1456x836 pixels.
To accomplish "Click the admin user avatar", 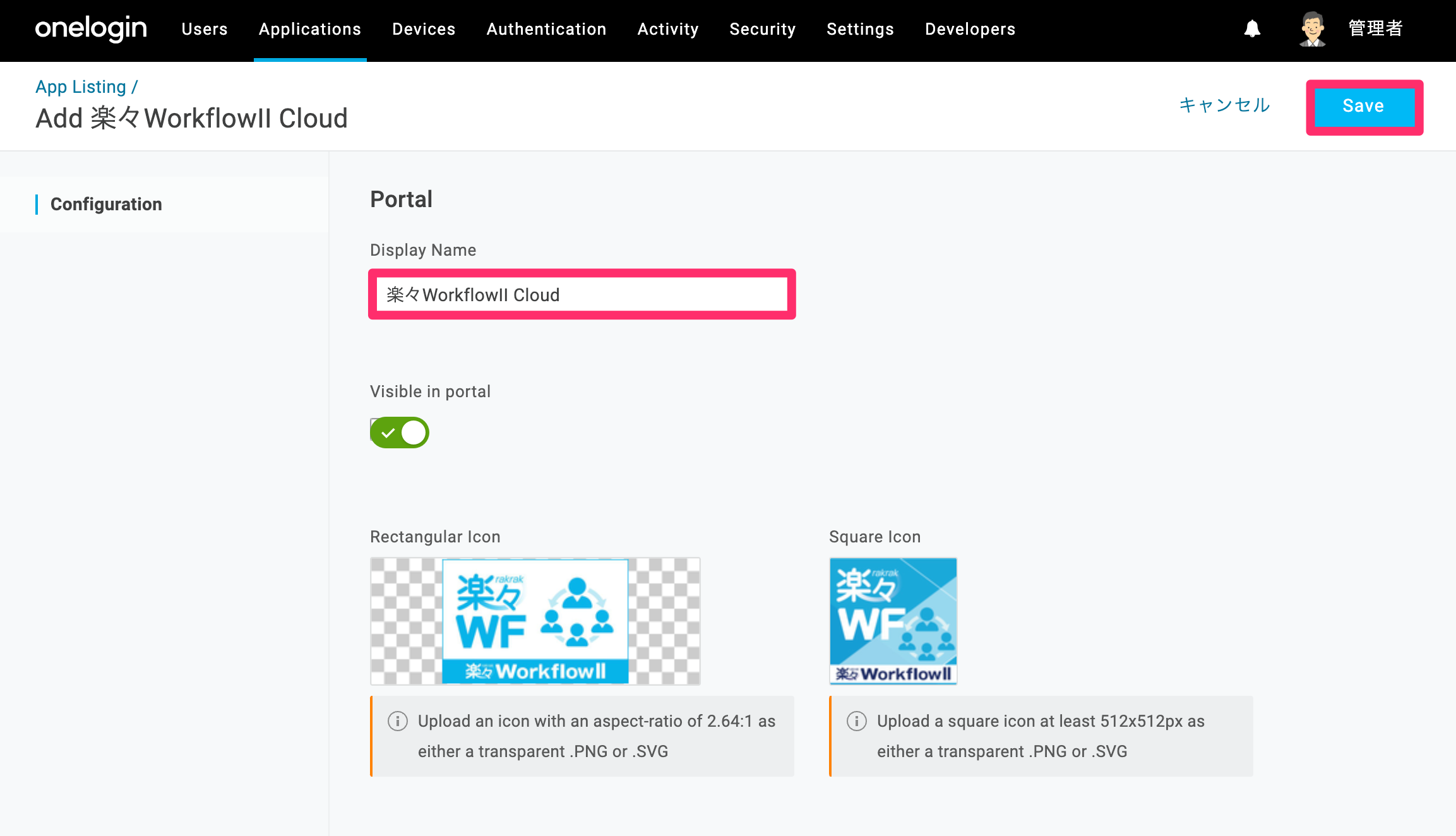I will [1312, 29].
